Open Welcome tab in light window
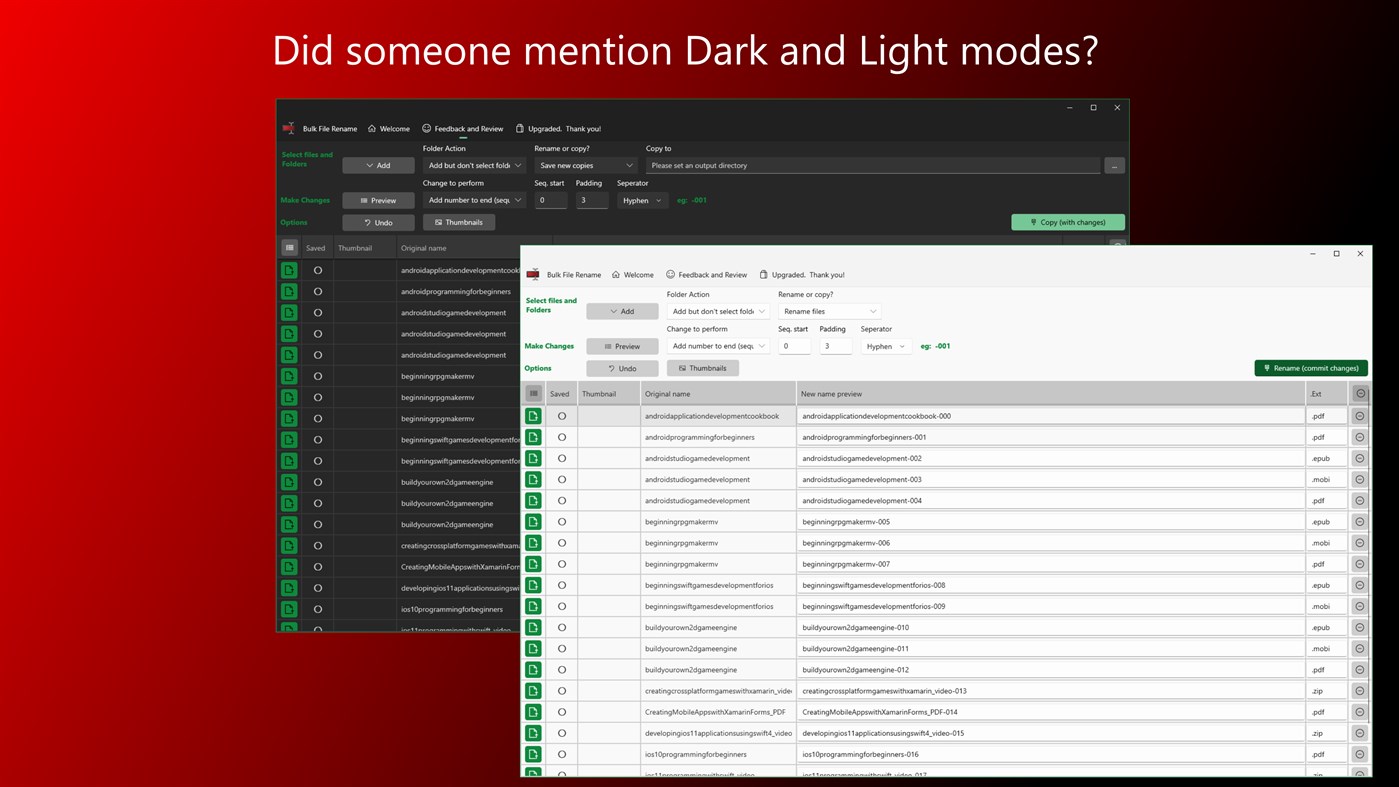Image resolution: width=1399 pixels, height=787 pixels. click(632, 274)
